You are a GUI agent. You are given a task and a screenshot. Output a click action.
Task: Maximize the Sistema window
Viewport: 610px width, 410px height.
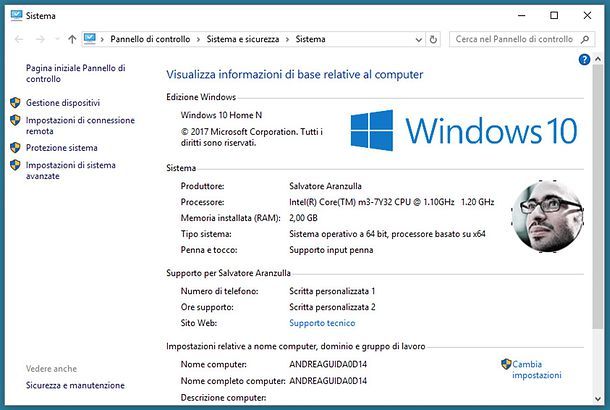pos(554,15)
